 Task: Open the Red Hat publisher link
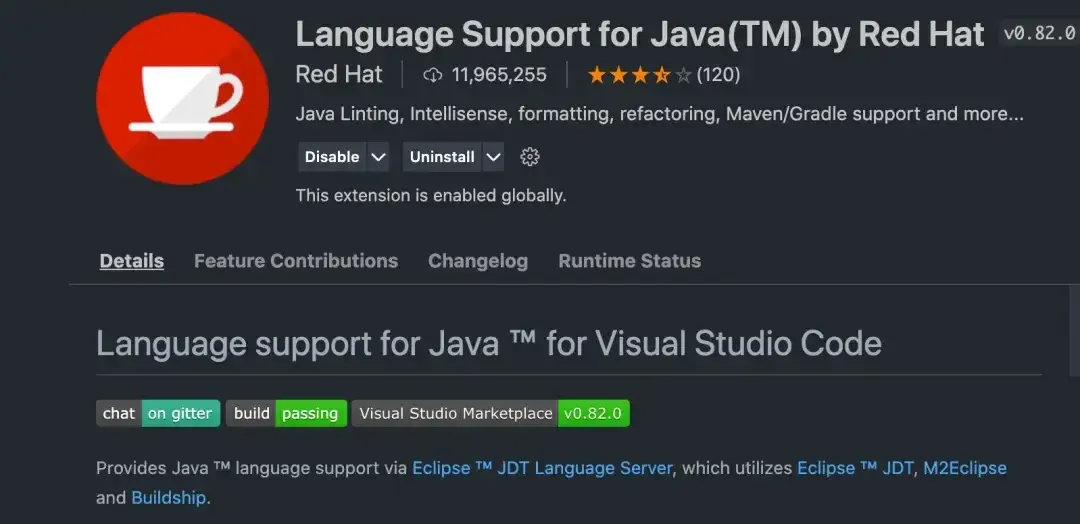tap(339, 75)
